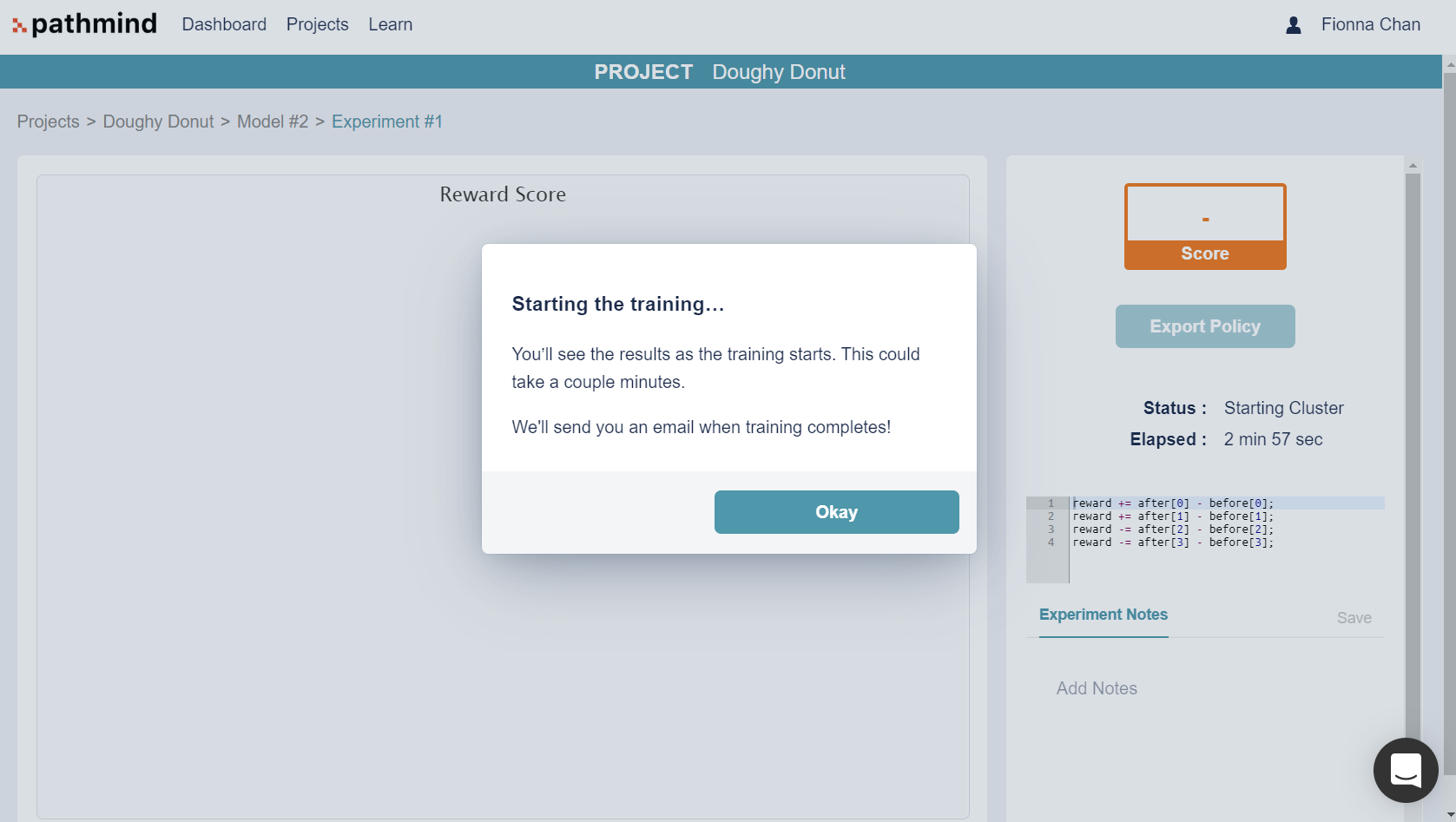Dismiss the training dialog with Okay

(x=835, y=511)
